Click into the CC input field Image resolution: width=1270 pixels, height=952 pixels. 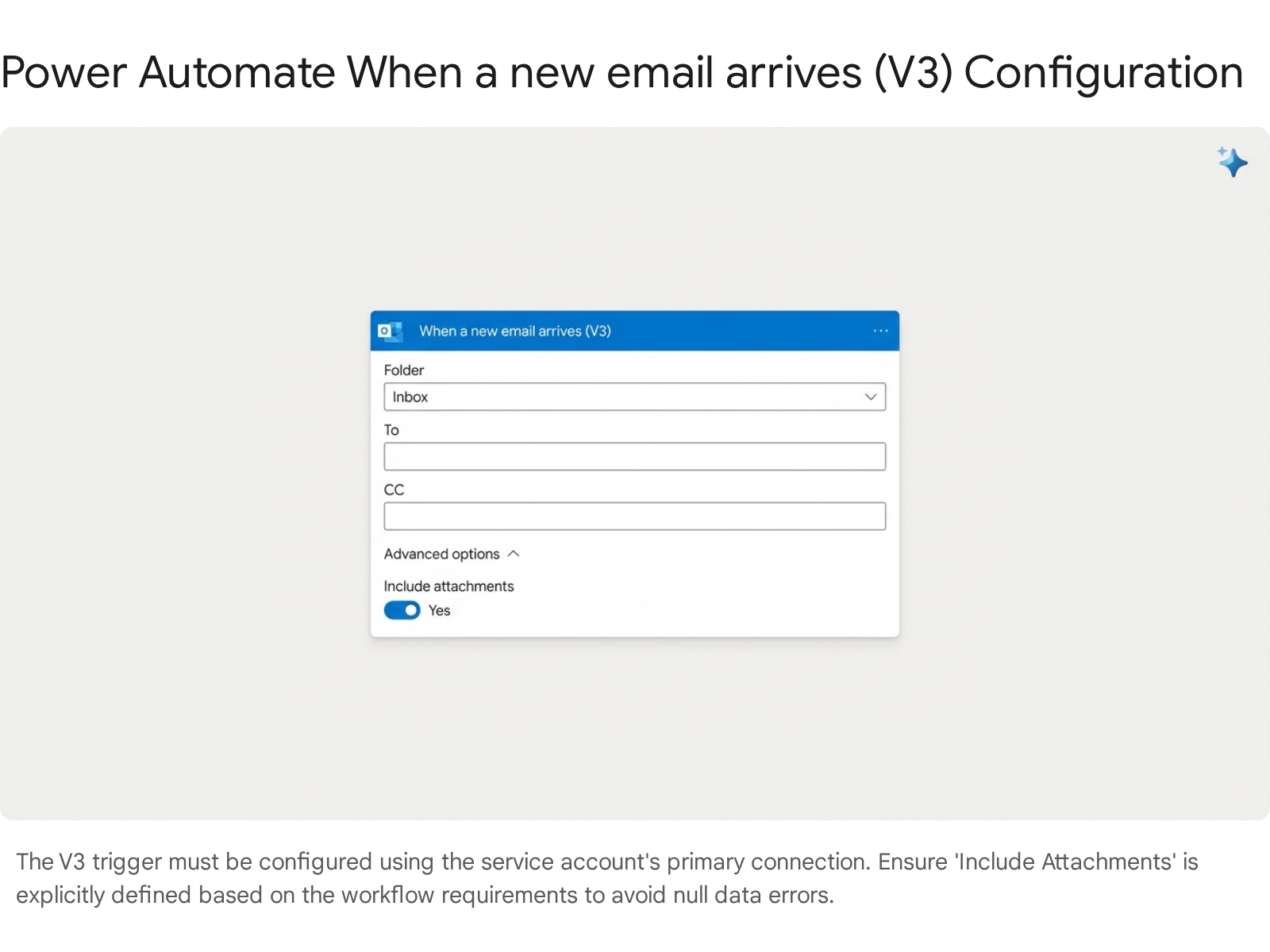tap(634, 516)
